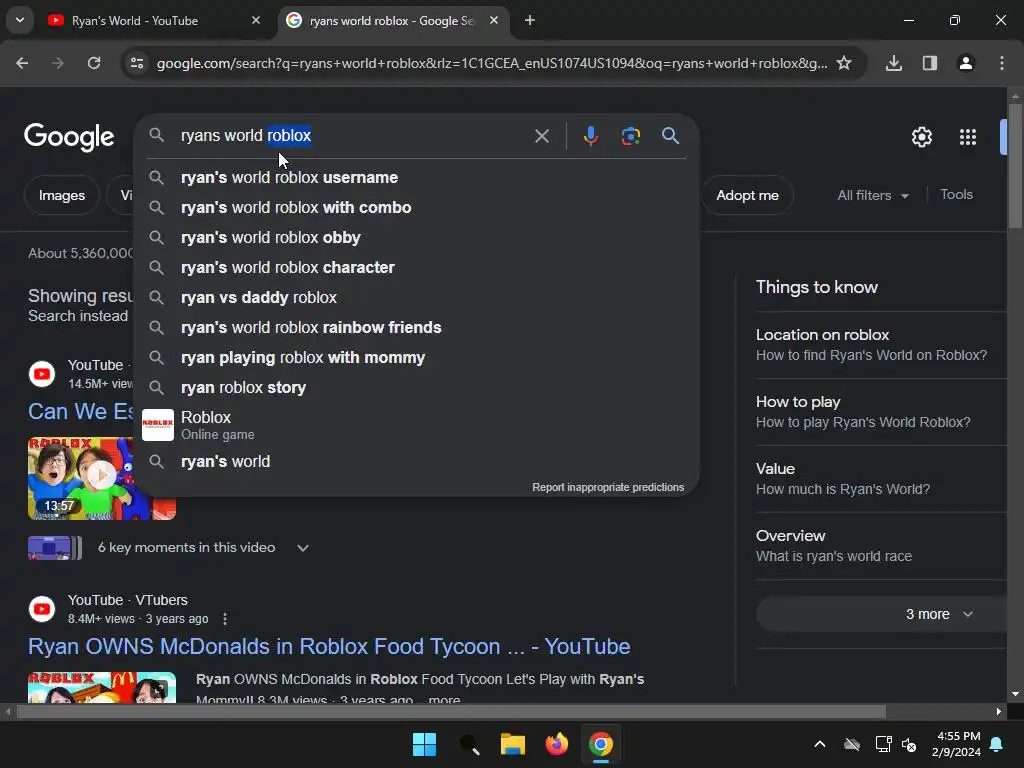Image resolution: width=1024 pixels, height=768 pixels.
Task: Choose suggestion ryan's world roblox username
Action: pos(417,178)
